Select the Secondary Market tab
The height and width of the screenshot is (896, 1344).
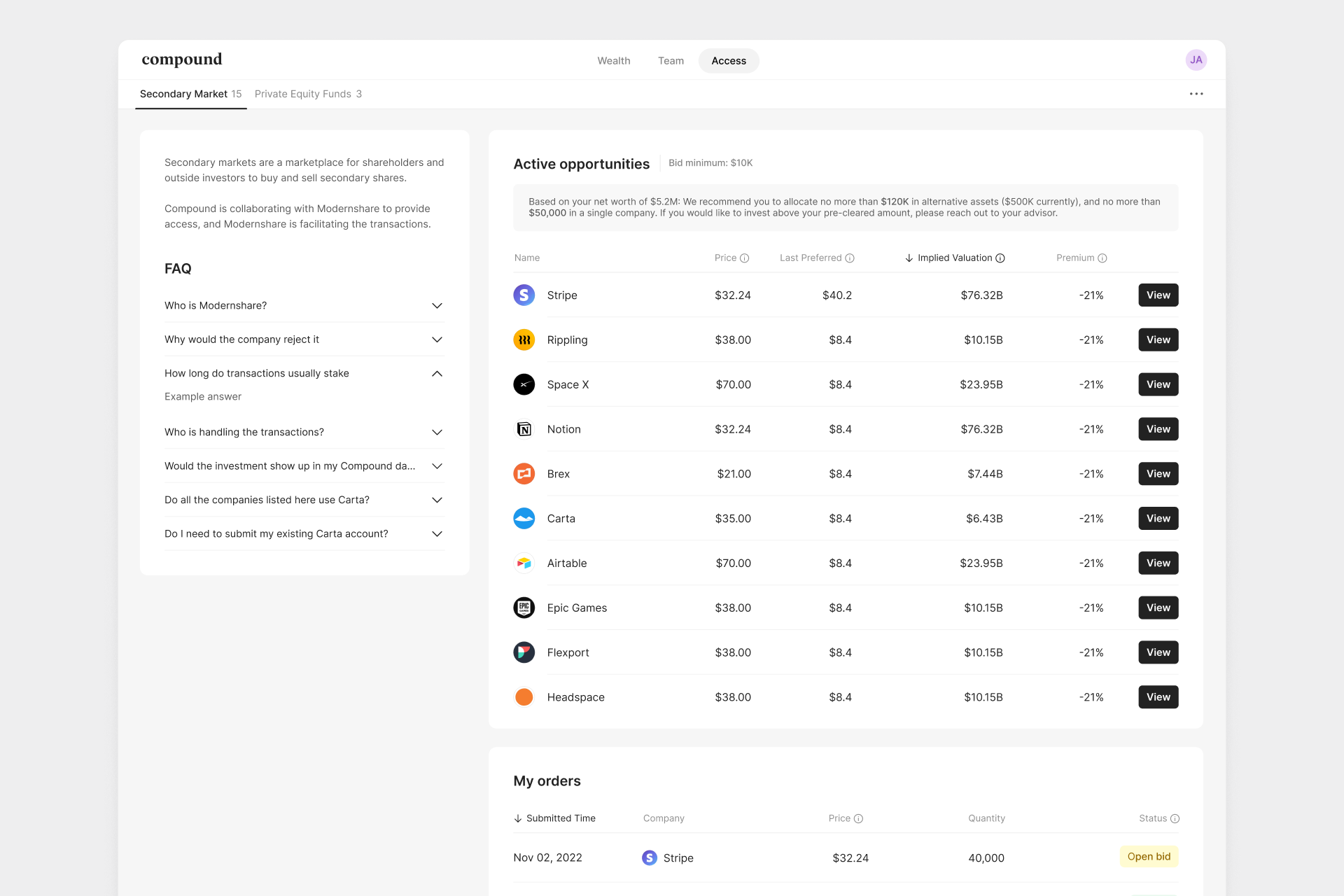[190, 94]
